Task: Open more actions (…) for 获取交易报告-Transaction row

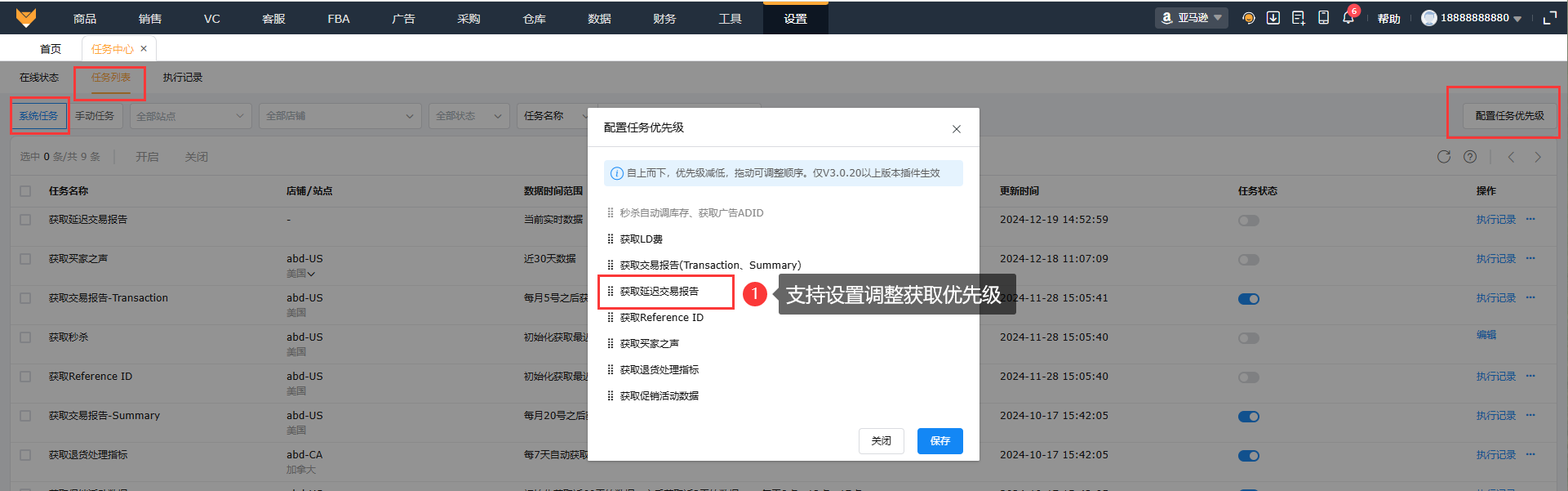Action: pyautogui.click(x=1530, y=297)
